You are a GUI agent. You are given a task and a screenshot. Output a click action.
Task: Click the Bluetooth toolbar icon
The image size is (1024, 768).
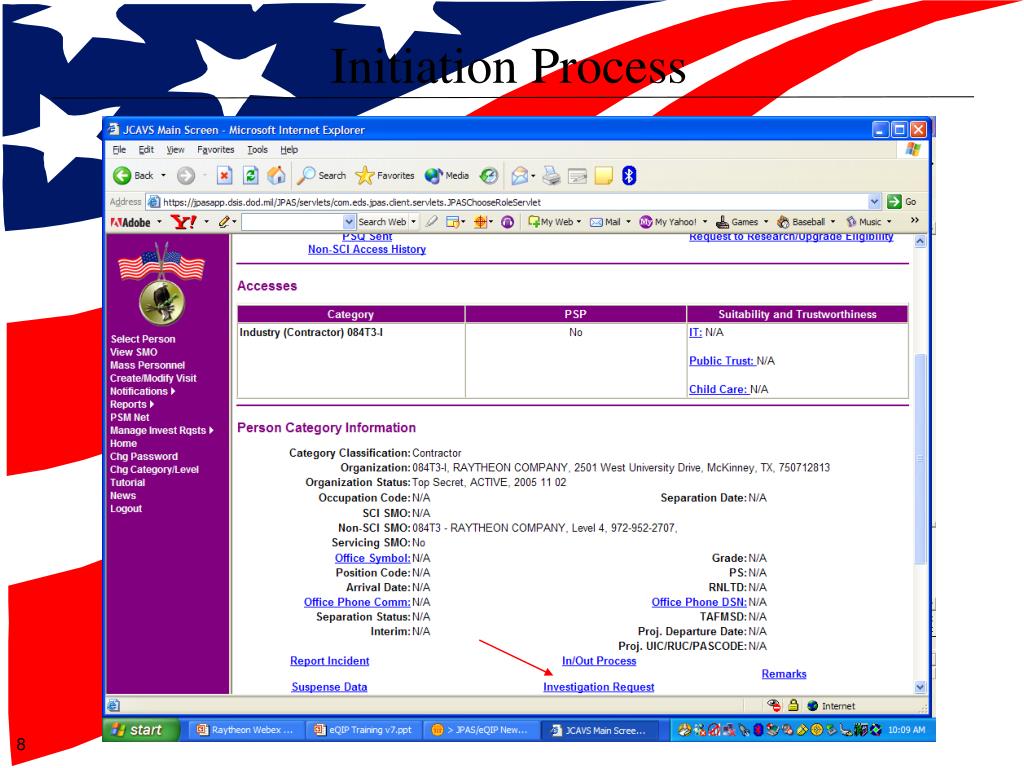(629, 175)
